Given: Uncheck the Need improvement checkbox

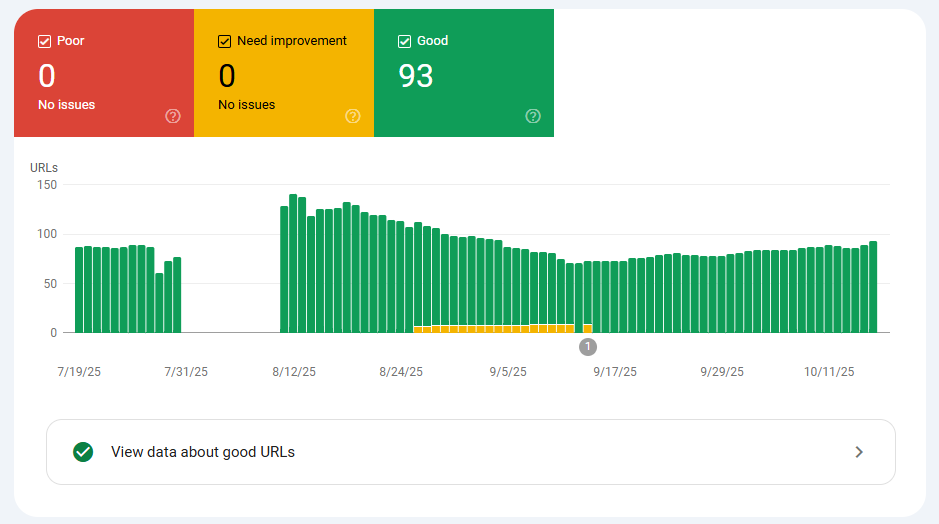Looking at the screenshot, I should (x=224, y=41).
